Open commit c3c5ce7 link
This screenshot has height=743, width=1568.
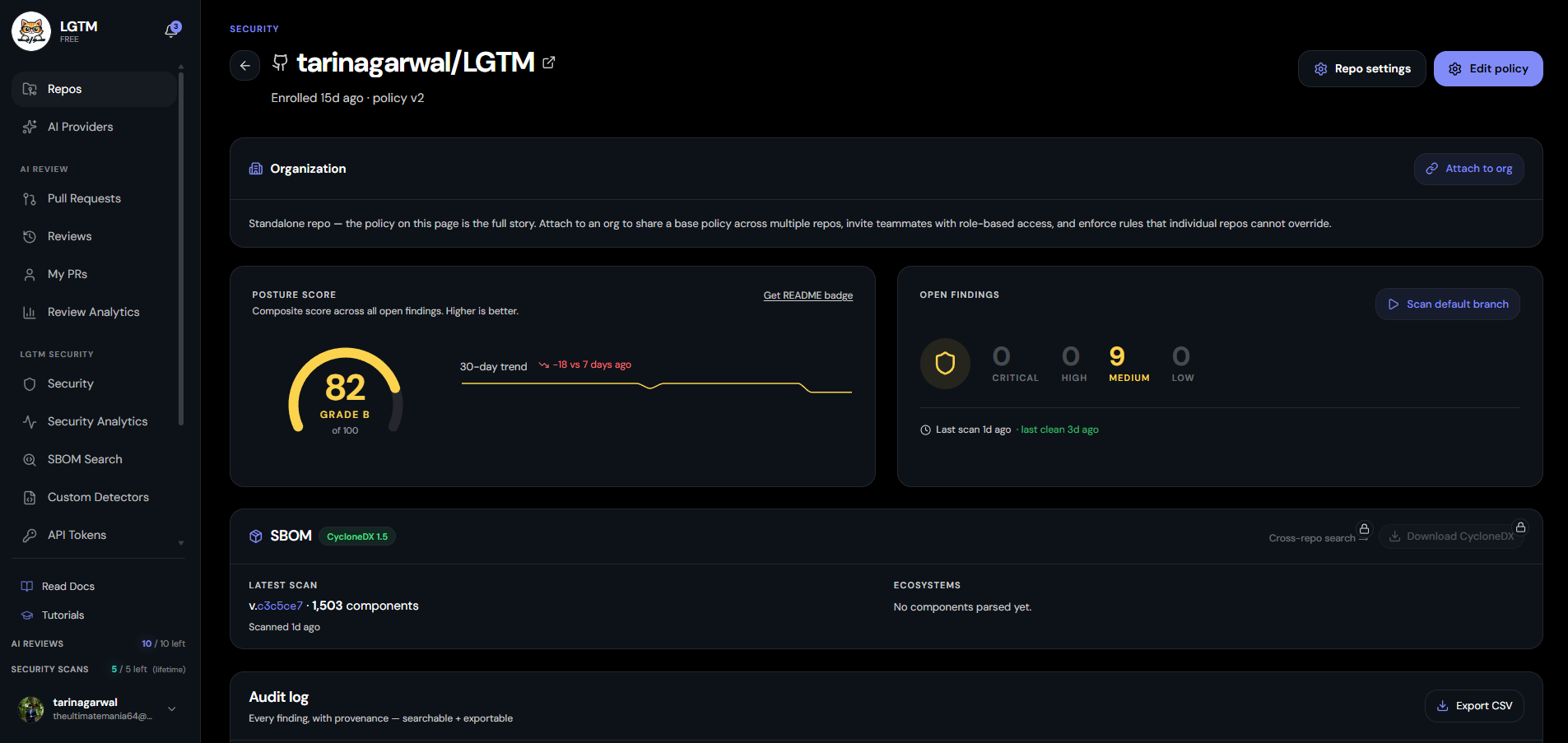[x=280, y=606]
